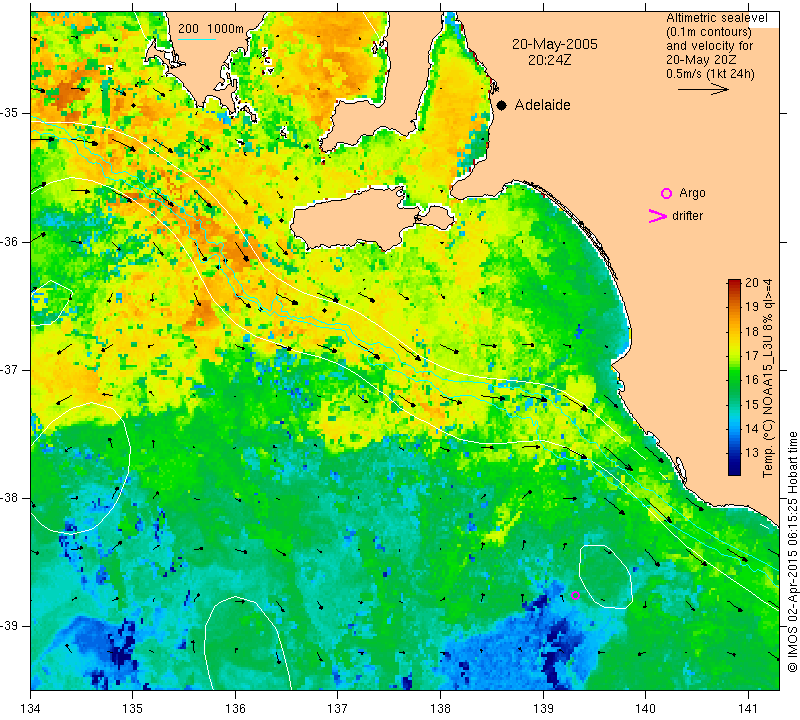Click the dark blue bottom of the temperature scale
Image resolution: width=800 pixels, height=720 pixels.
(734, 470)
